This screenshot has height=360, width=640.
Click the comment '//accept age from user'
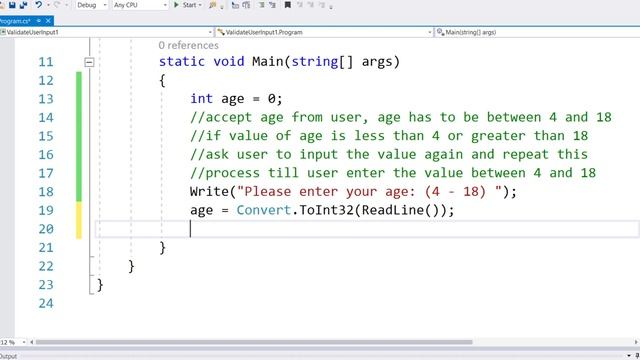click(279, 118)
